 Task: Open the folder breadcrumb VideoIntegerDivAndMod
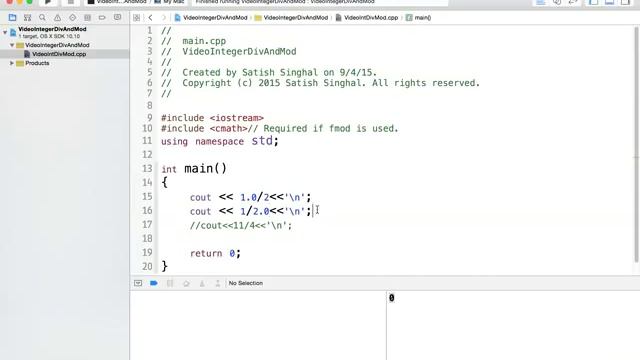pyautogui.click(x=291, y=18)
